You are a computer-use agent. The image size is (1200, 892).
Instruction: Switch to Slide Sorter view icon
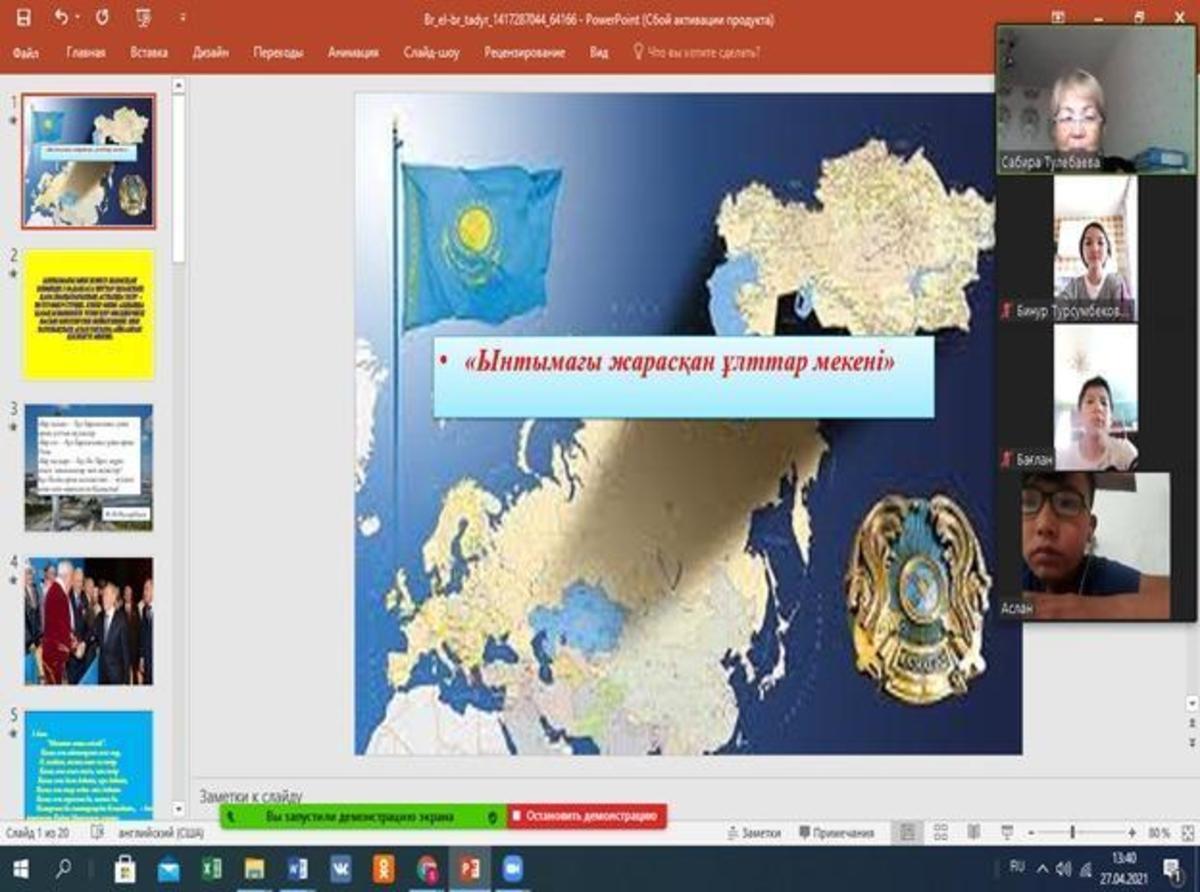pyautogui.click(x=940, y=832)
